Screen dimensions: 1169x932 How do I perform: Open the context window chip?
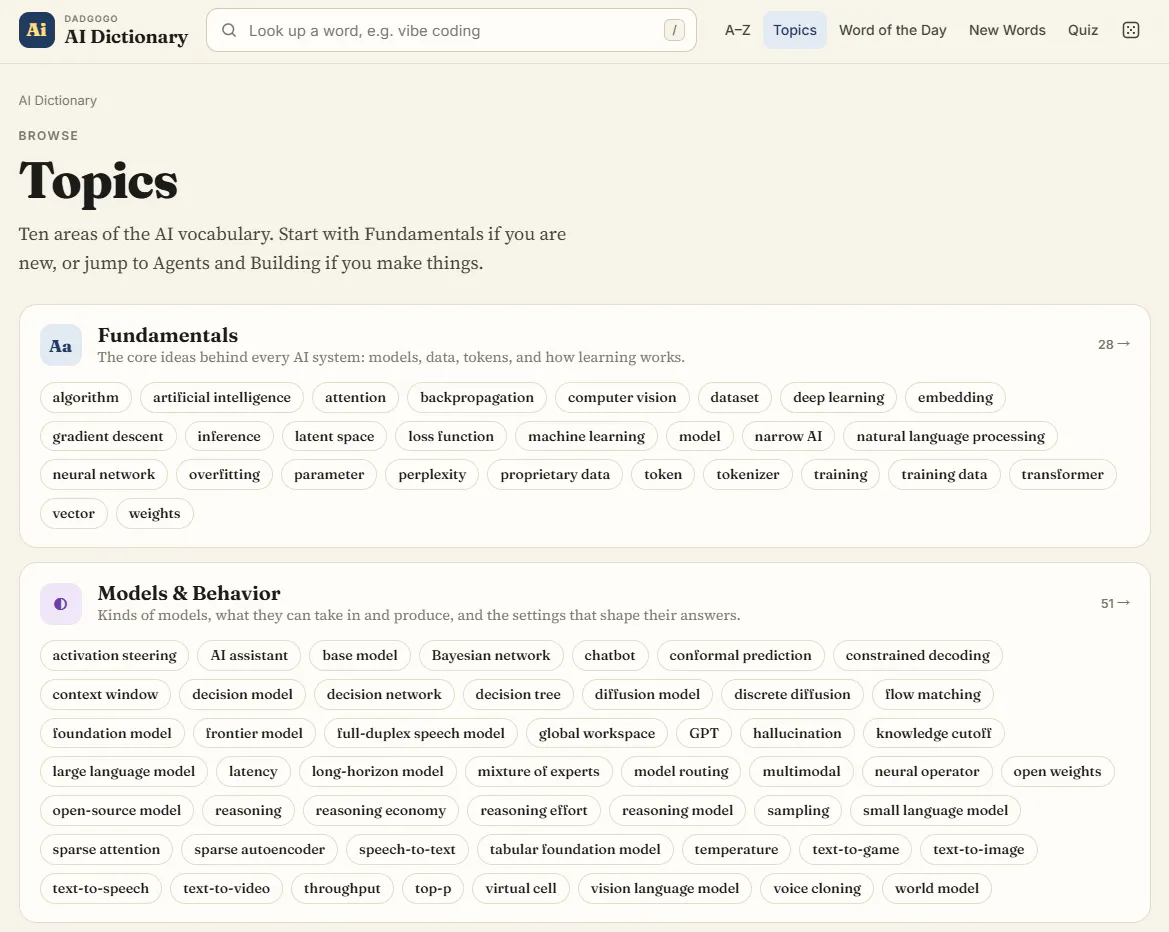coord(105,694)
